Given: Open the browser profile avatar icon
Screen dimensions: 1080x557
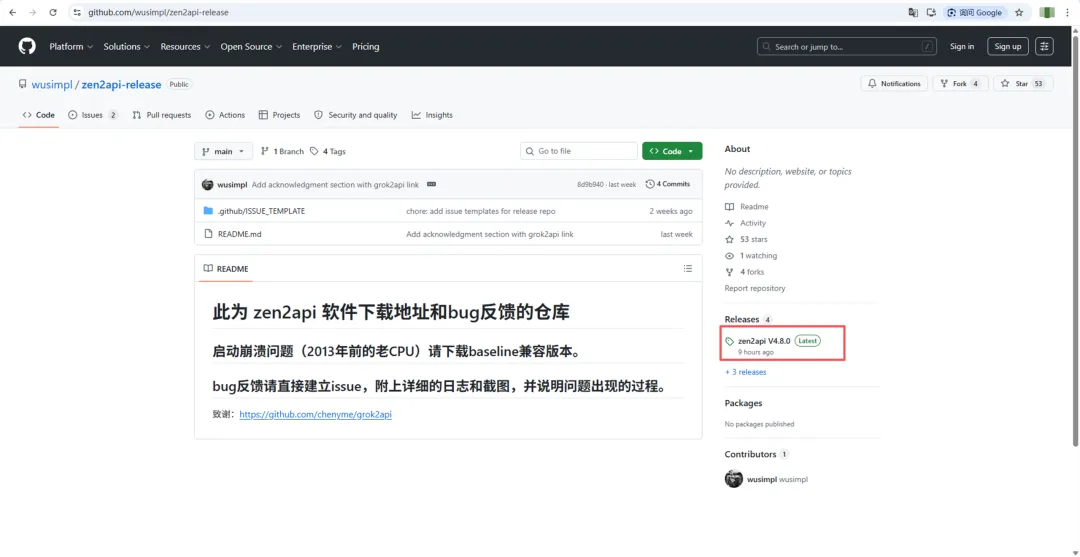Looking at the screenshot, I should 1048,12.
